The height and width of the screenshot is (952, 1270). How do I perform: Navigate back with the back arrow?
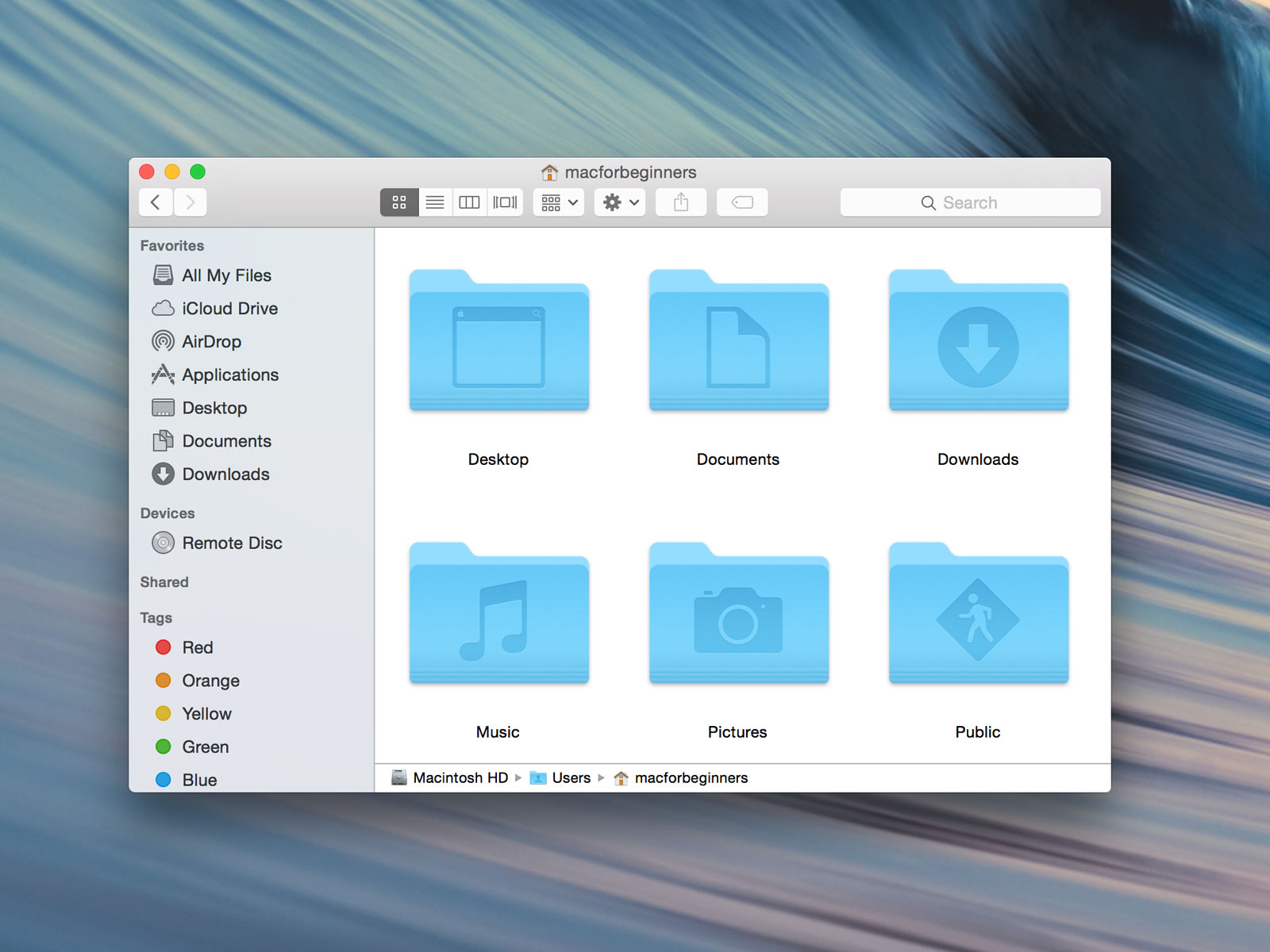(x=156, y=202)
